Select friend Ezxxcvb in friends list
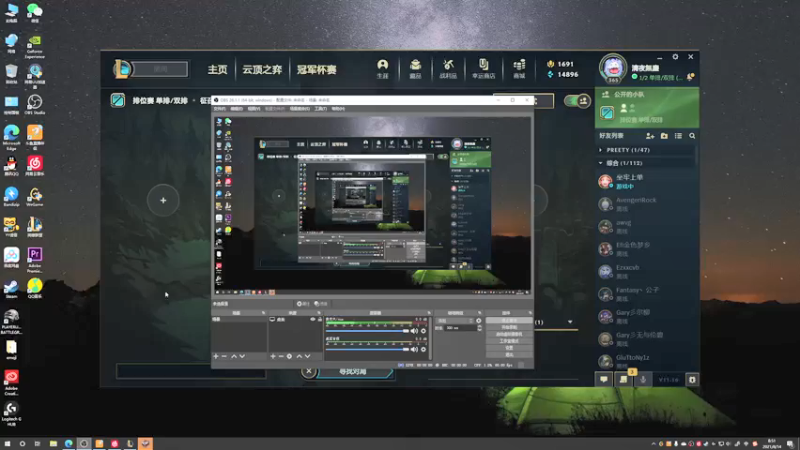The image size is (800, 450). (646, 271)
